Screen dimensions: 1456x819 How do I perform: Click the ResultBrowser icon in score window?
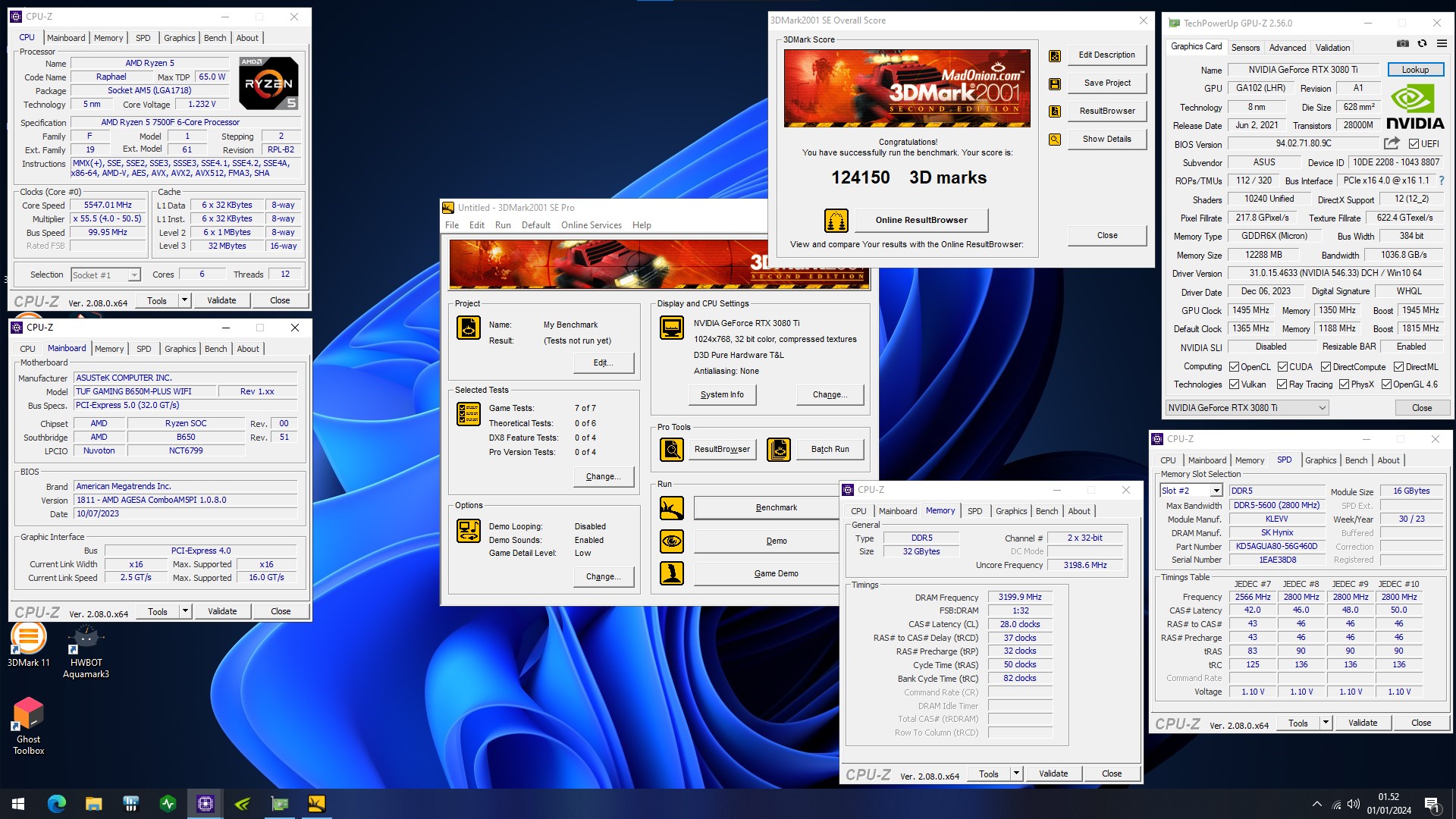[x=1054, y=111]
